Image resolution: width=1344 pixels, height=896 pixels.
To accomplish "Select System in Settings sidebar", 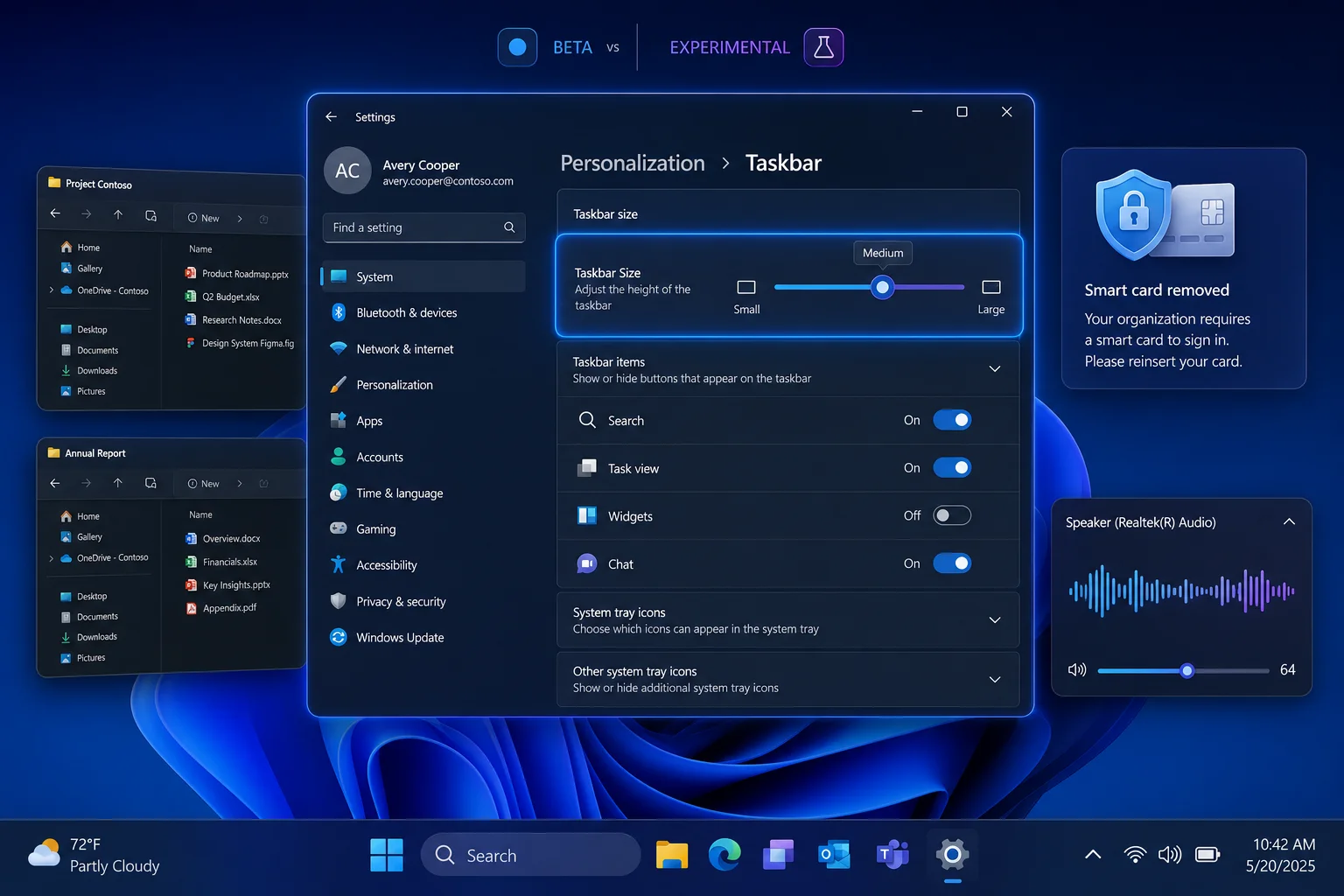I will pos(423,276).
